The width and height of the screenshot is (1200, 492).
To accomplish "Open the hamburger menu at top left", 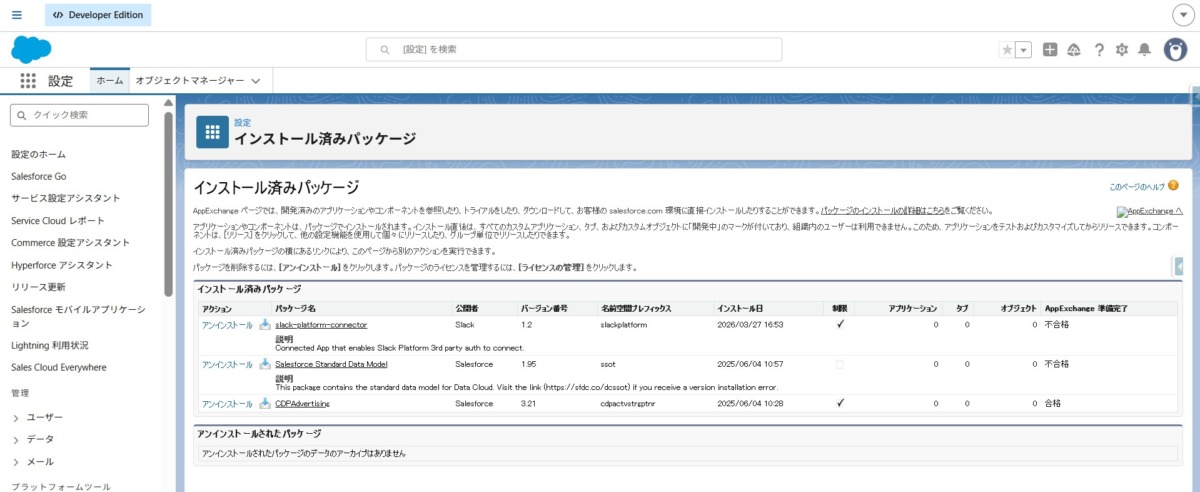I will [16, 15].
